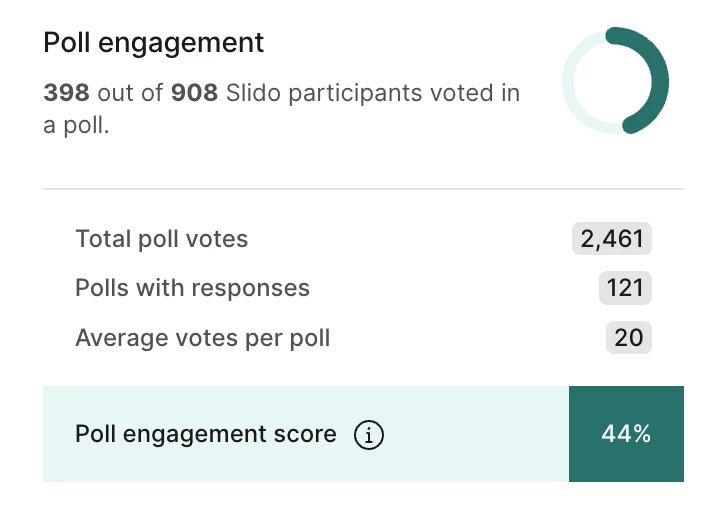The image size is (726, 506).
Task: Select the 20 average votes badge
Action: 628,338
